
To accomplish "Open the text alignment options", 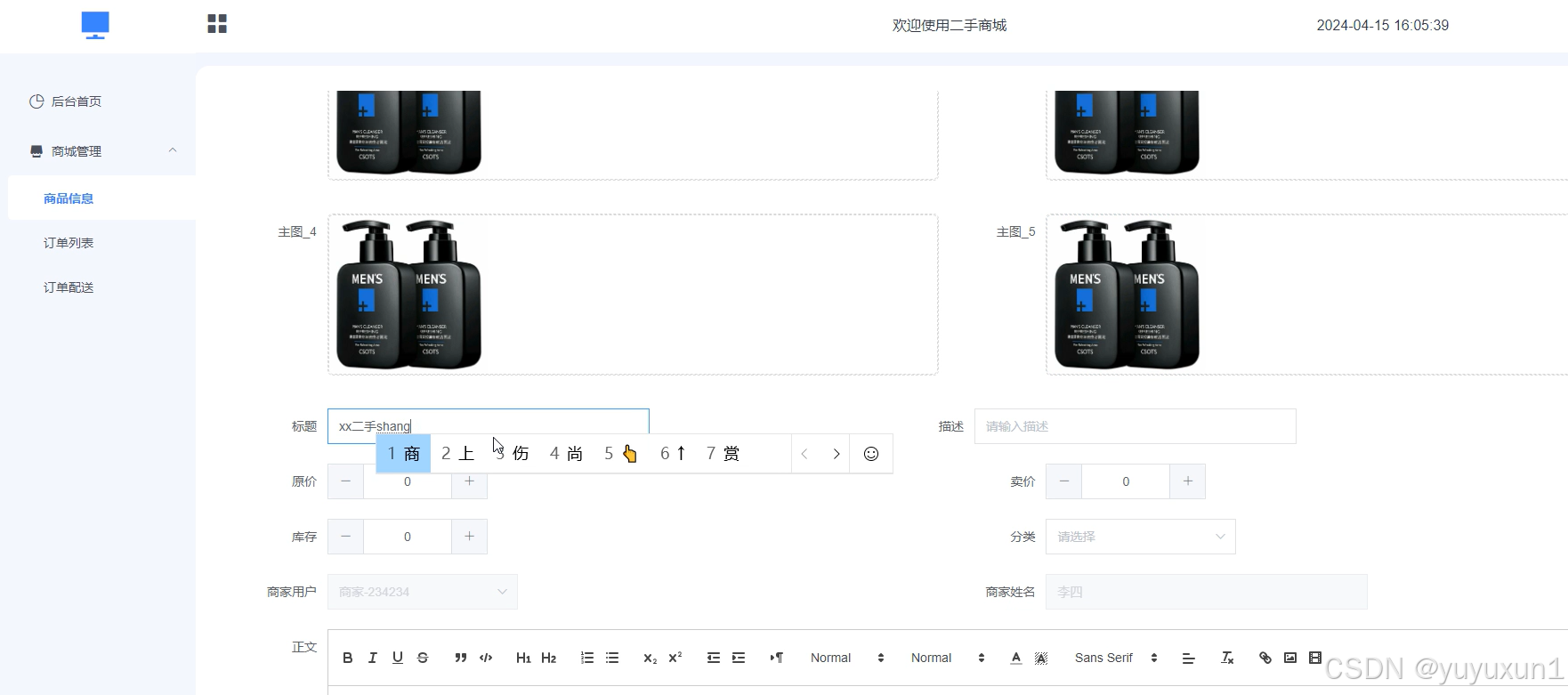I will [x=1188, y=658].
